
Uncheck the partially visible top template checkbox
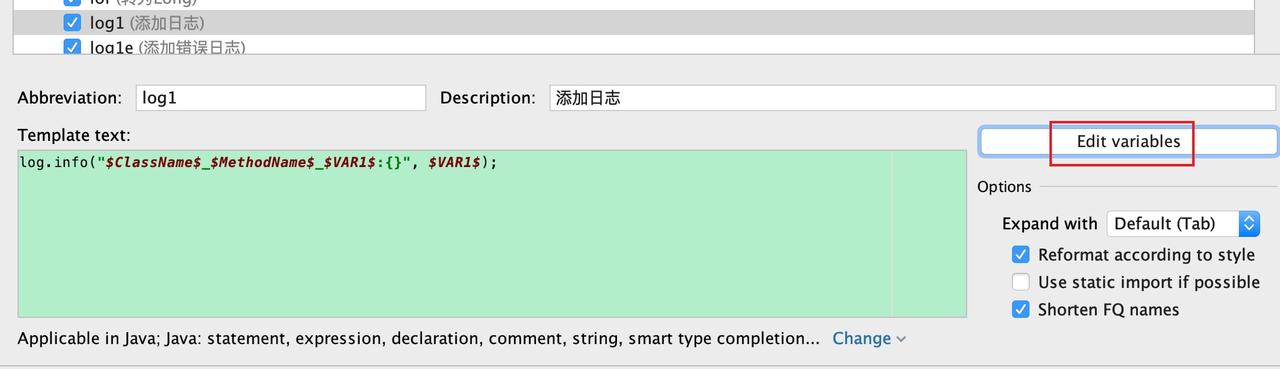tap(72, 3)
